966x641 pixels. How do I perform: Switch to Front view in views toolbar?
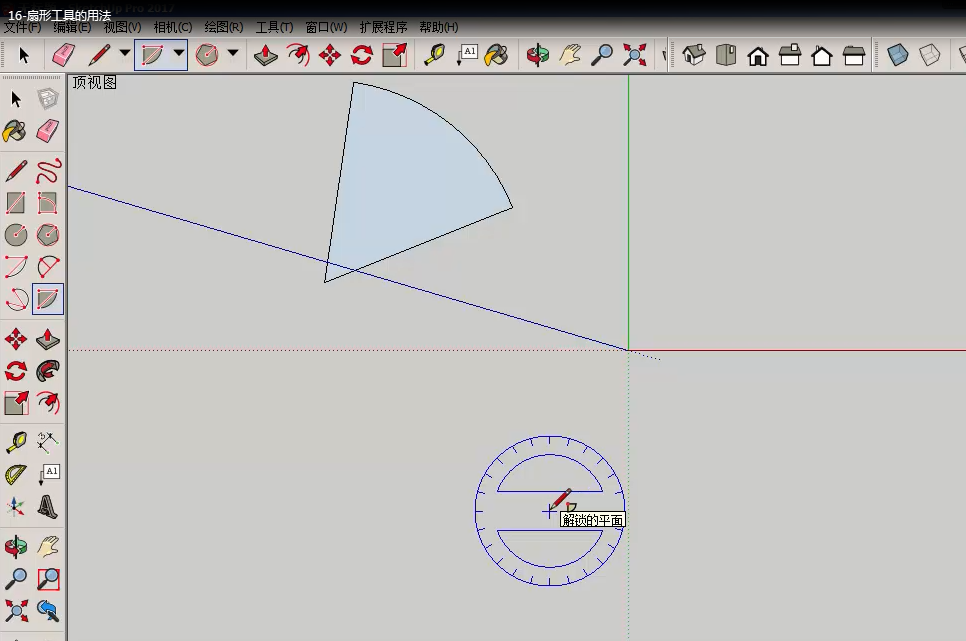758,55
